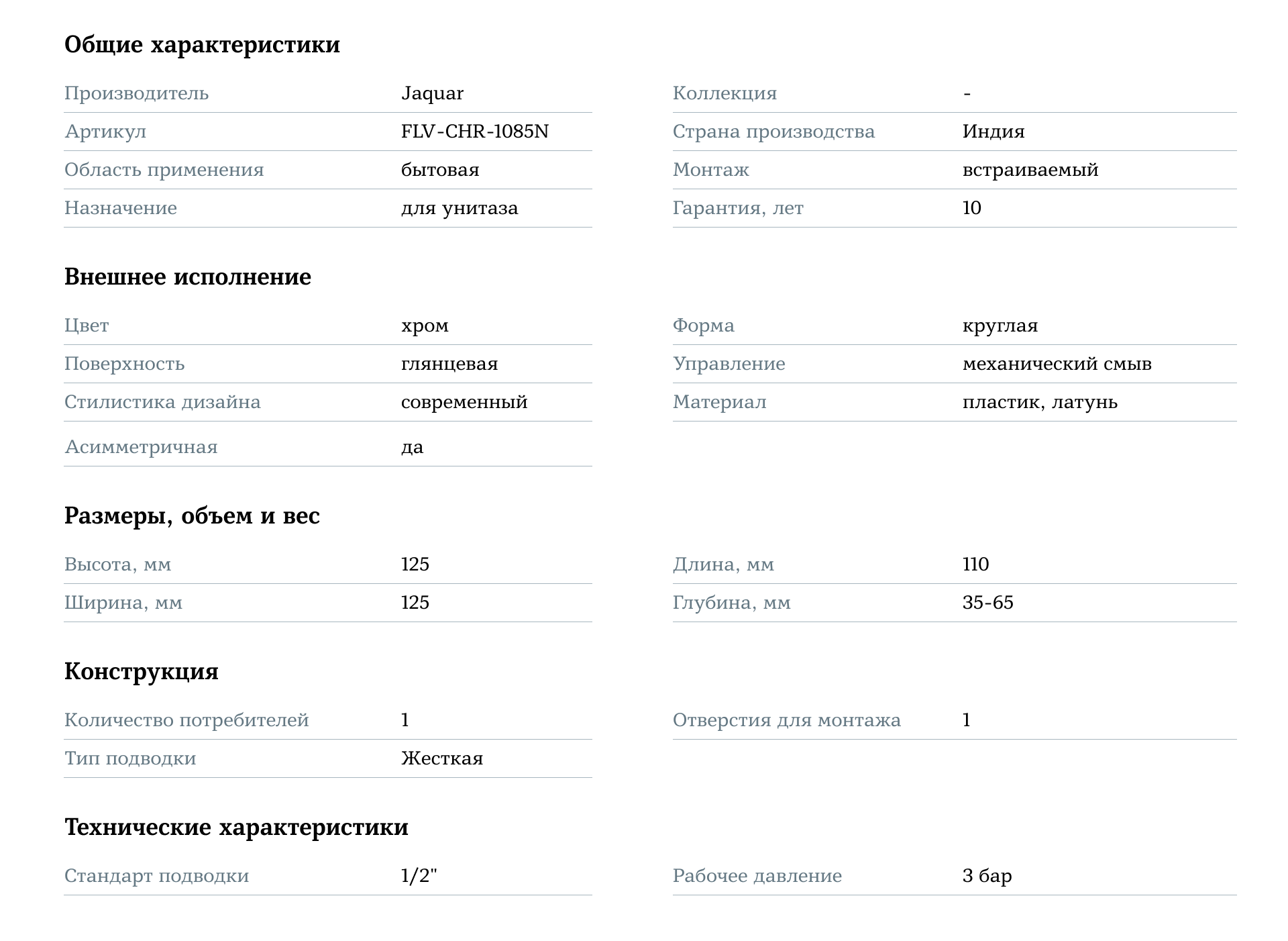
Task: Click the хром color value
Action: 425,326
